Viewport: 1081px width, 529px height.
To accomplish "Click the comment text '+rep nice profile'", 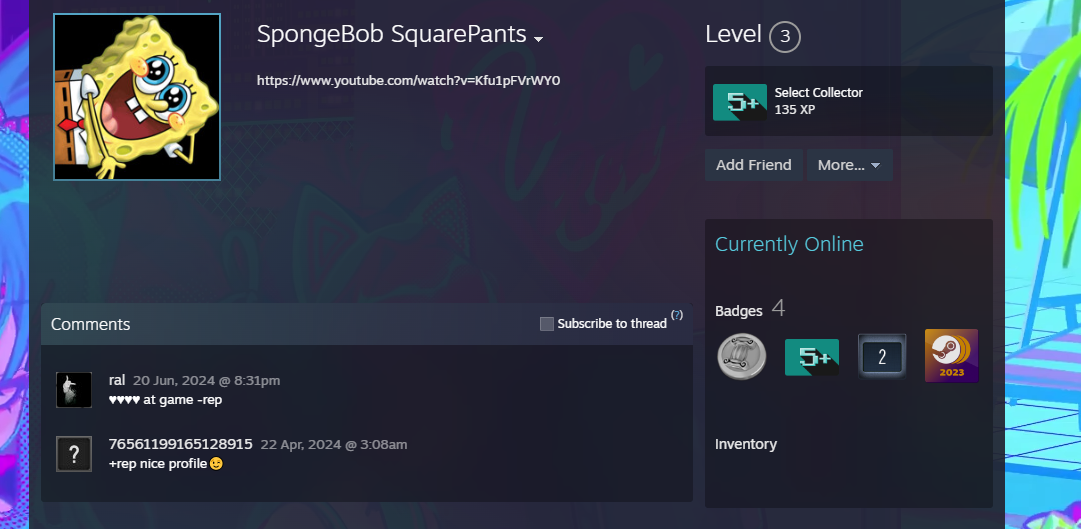I will 158,464.
